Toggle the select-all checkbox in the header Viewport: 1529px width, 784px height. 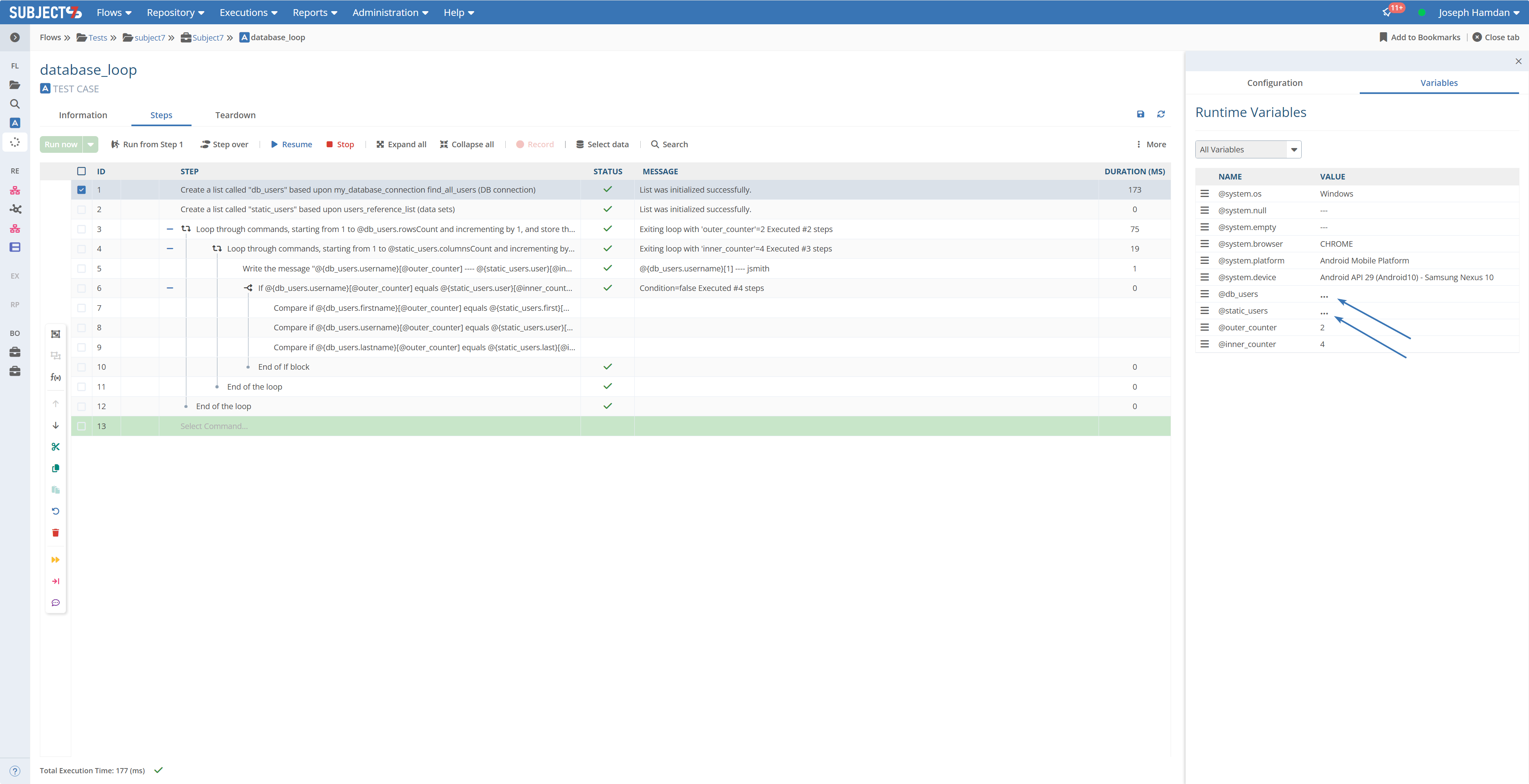(x=81, y=172)
